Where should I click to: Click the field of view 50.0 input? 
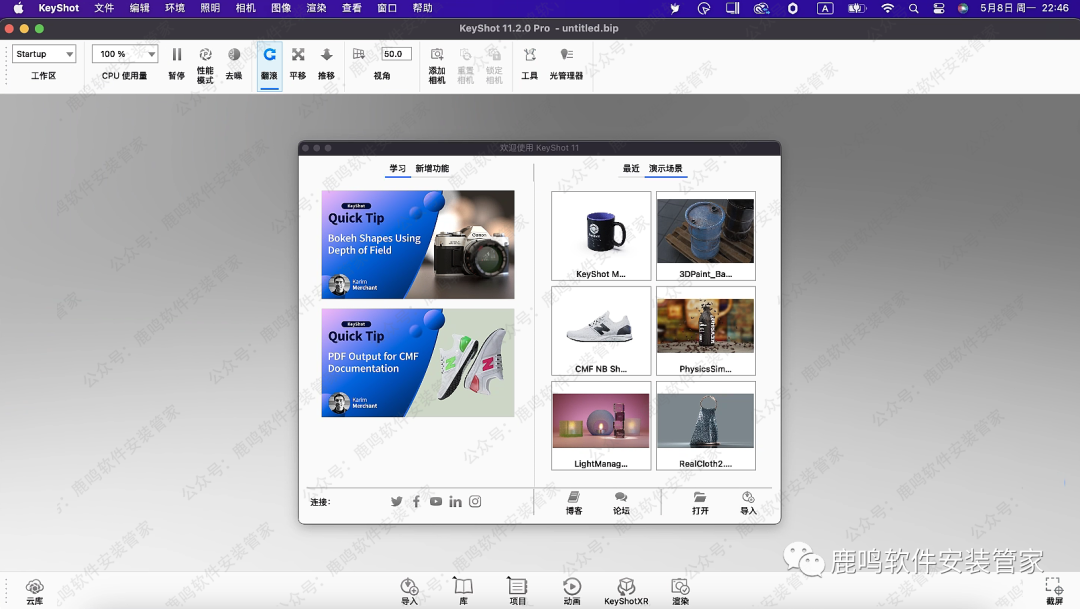[396, 54]
